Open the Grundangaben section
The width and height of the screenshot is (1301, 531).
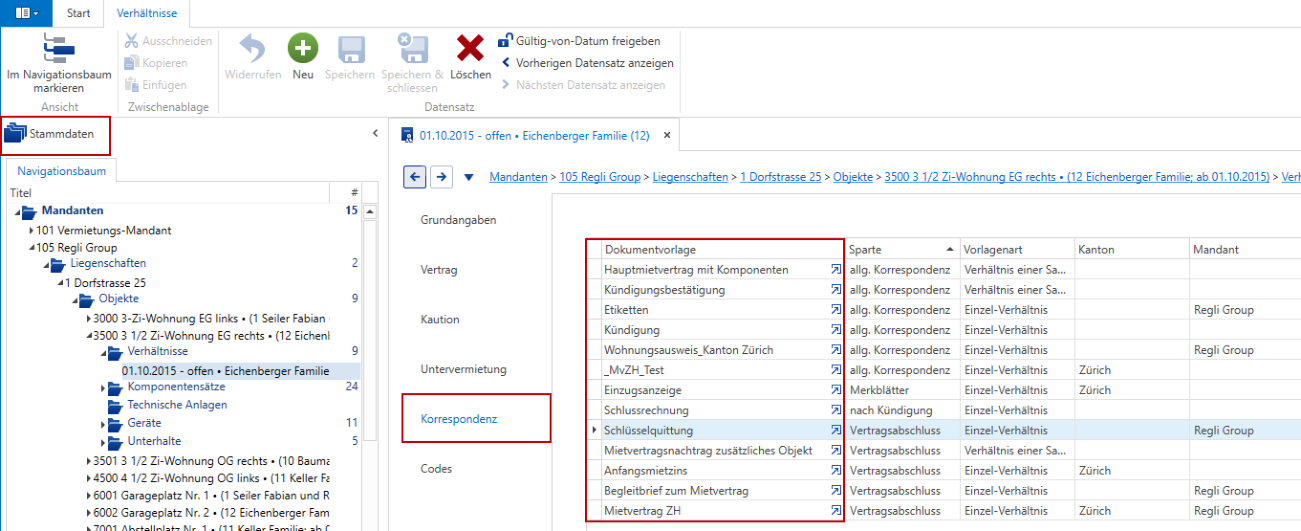tap(458, 220)
